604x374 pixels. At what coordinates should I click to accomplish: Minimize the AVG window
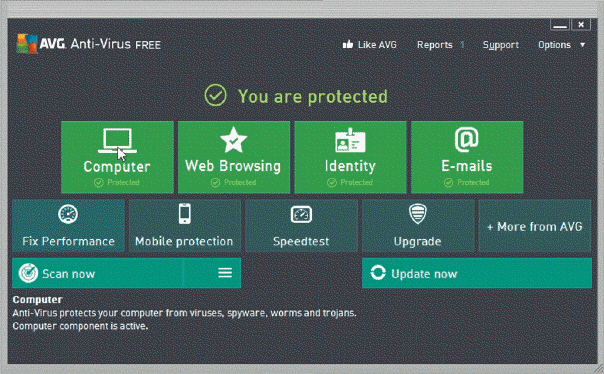[560, 25]
